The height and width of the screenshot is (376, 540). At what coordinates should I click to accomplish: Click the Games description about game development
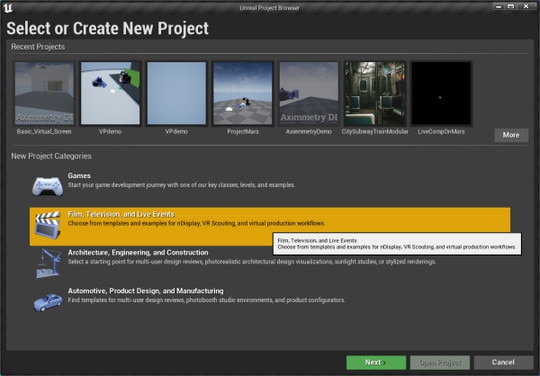coord(181,185)
